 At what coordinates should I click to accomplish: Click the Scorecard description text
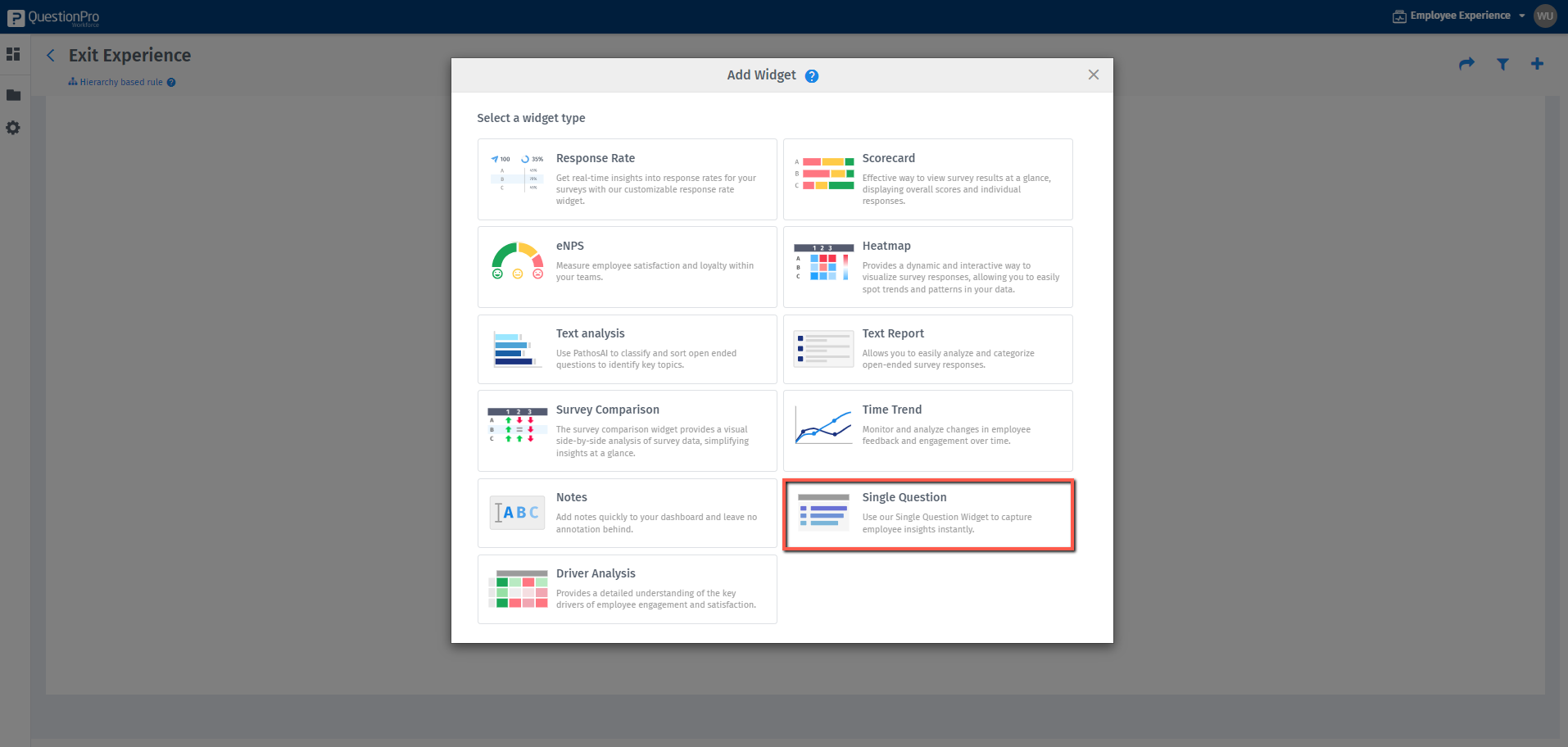[956, 189]
